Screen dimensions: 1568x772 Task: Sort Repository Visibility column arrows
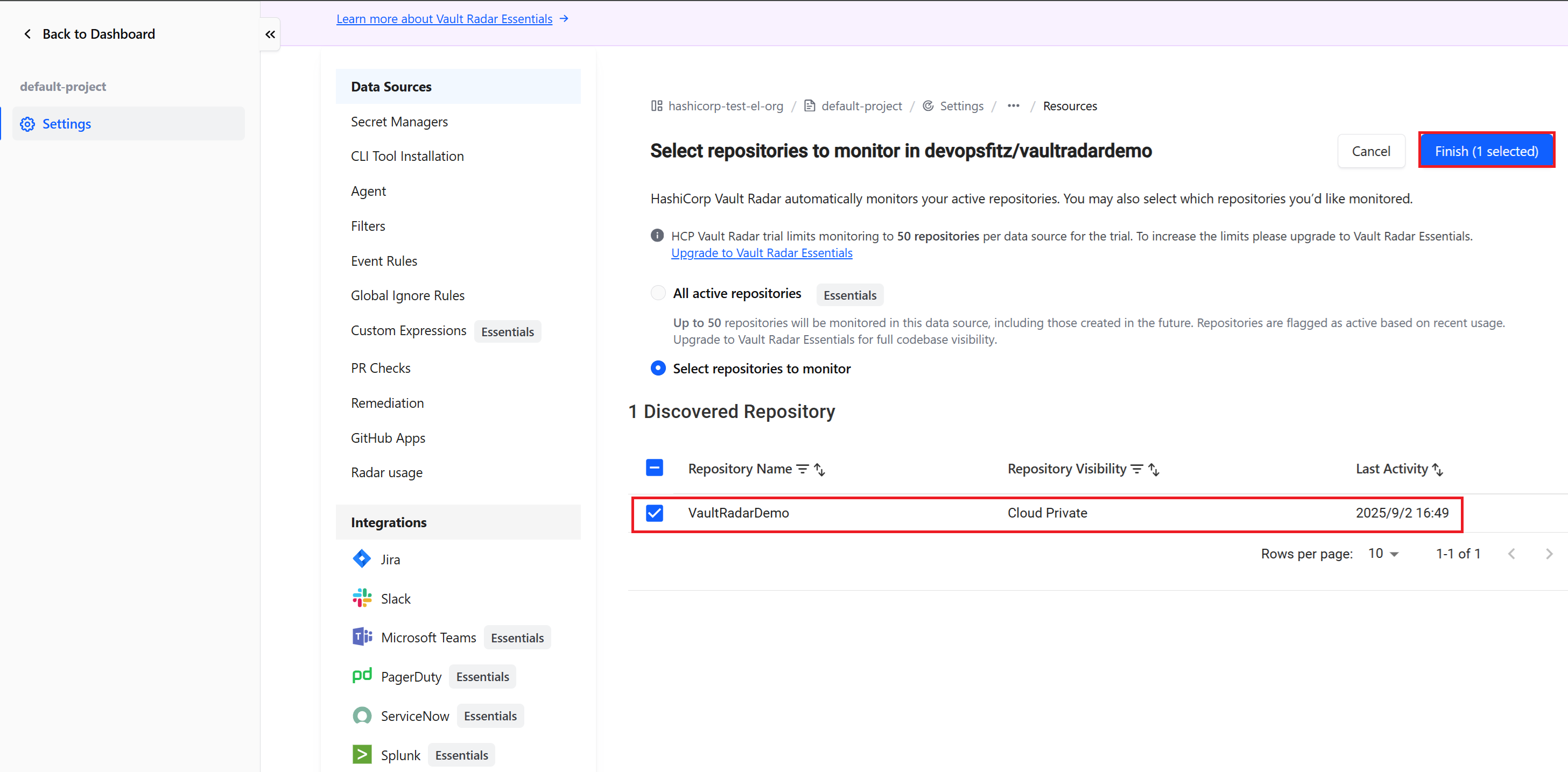click(1154, 469)
